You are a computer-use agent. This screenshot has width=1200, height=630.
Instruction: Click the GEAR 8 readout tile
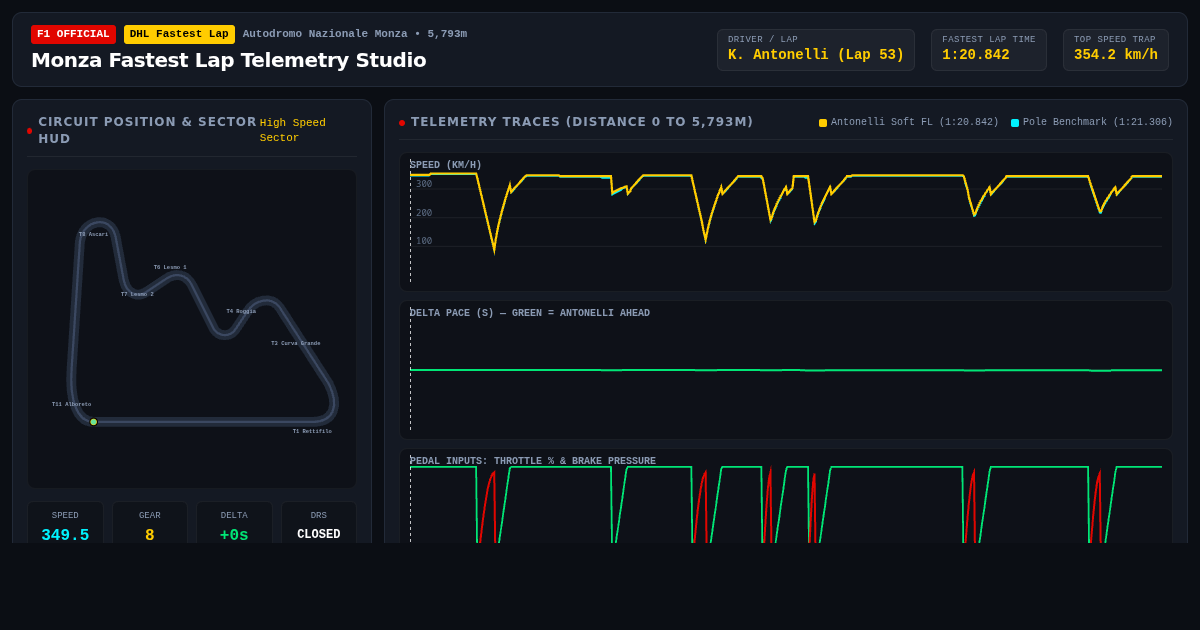point(150,524)
